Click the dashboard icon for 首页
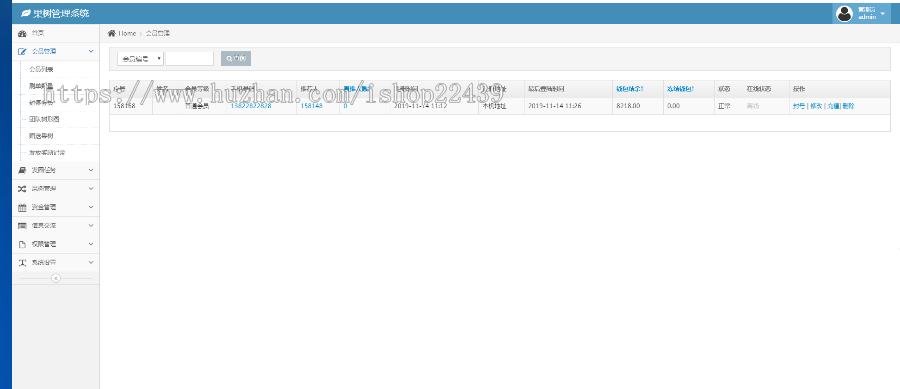The height and width of the screenshot is (389, 900). coord(22,34)
